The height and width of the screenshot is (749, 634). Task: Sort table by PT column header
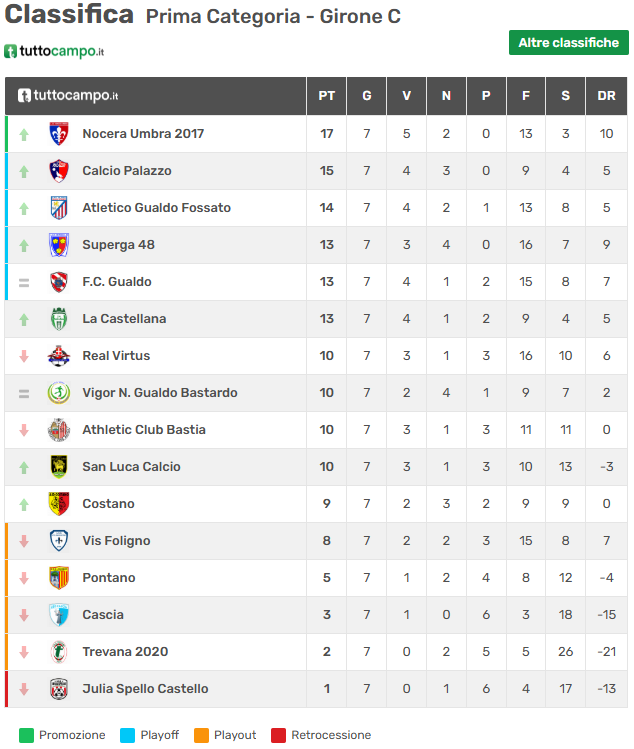click(x=326, y=96)
